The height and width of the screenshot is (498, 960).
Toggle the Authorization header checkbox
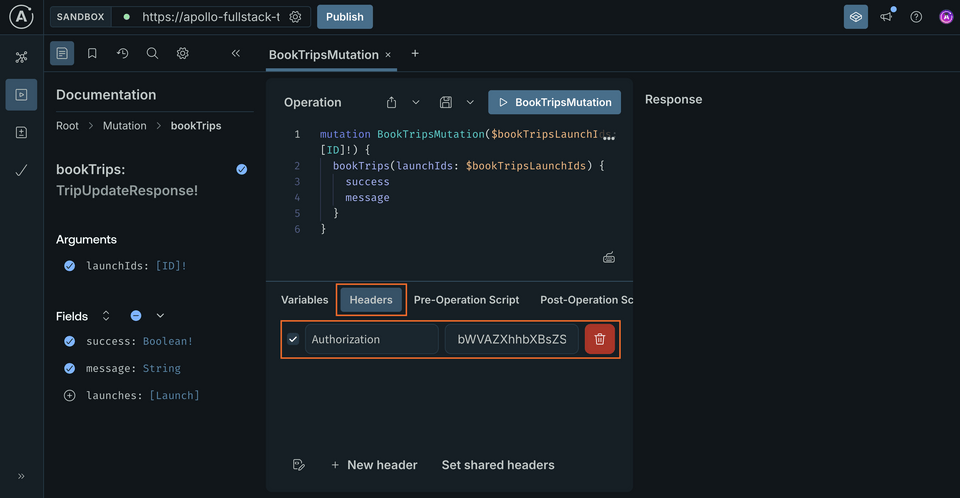point(293,339)
